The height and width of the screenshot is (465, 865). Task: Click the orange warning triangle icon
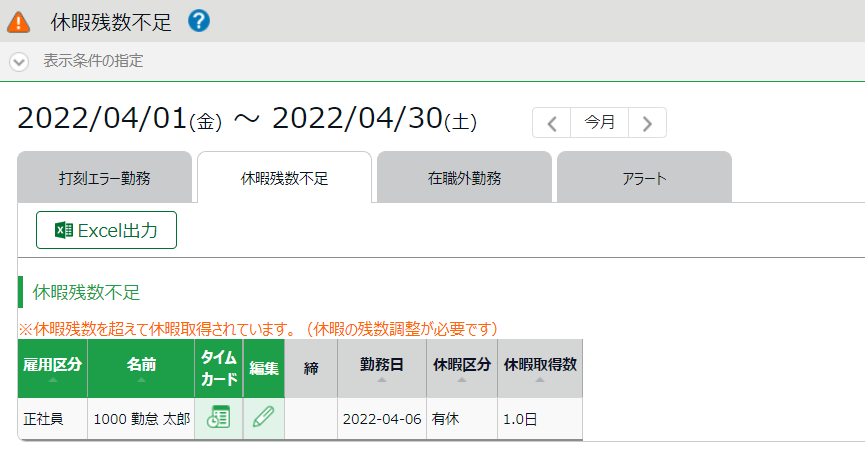click(19, 23)
